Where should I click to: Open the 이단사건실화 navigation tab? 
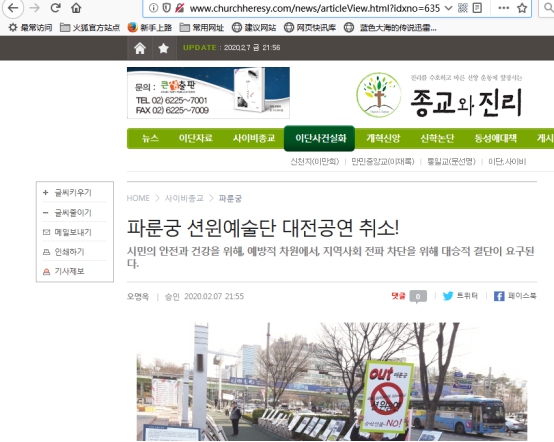(x=319, y=138)
